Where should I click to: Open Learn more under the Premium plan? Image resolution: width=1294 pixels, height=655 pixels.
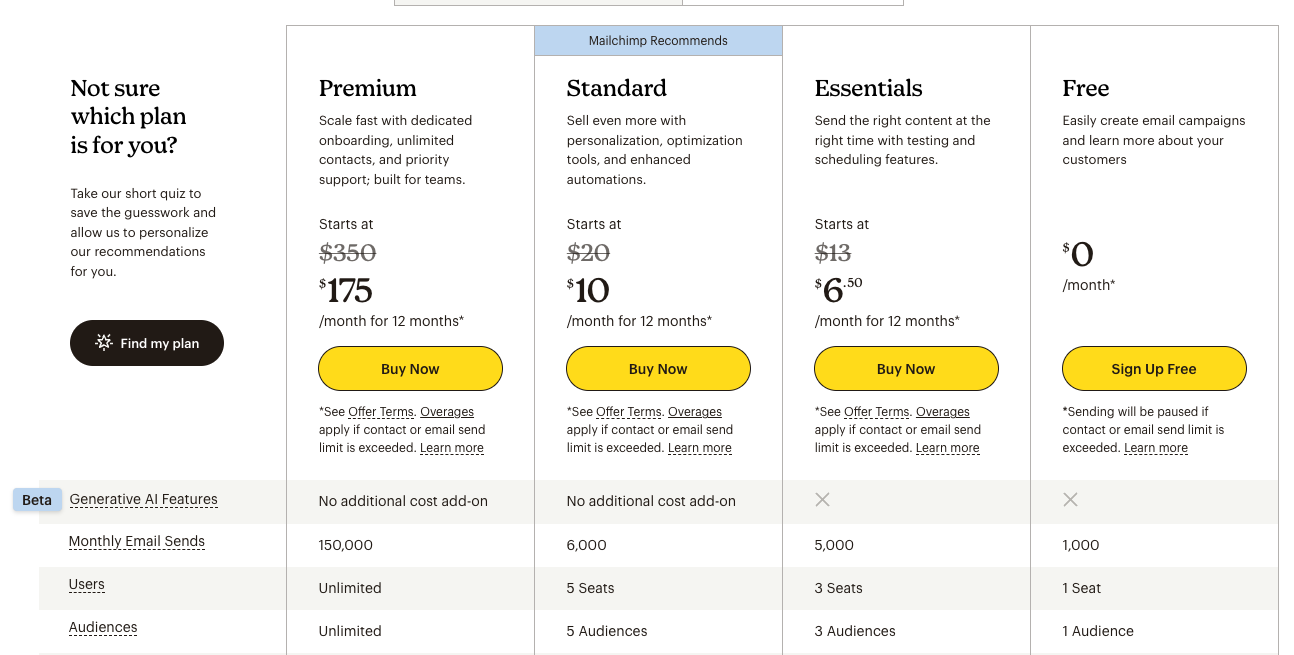[452, 448]
